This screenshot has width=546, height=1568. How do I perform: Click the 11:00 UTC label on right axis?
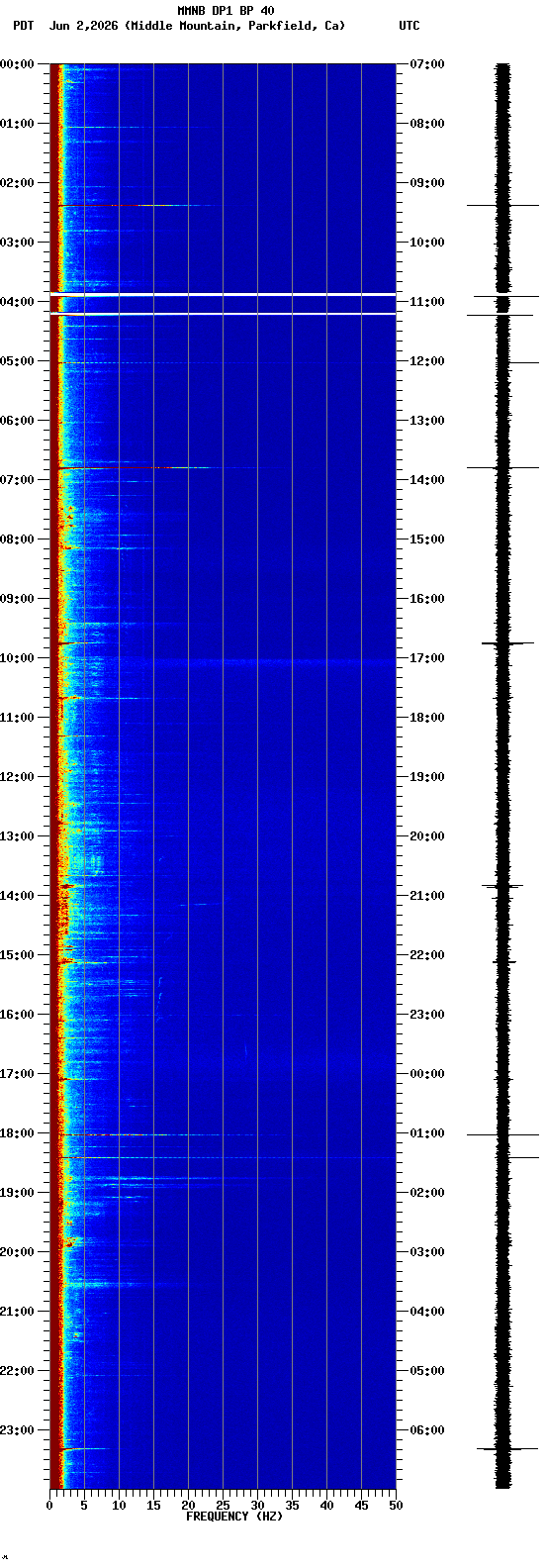(x=427, y=302)
